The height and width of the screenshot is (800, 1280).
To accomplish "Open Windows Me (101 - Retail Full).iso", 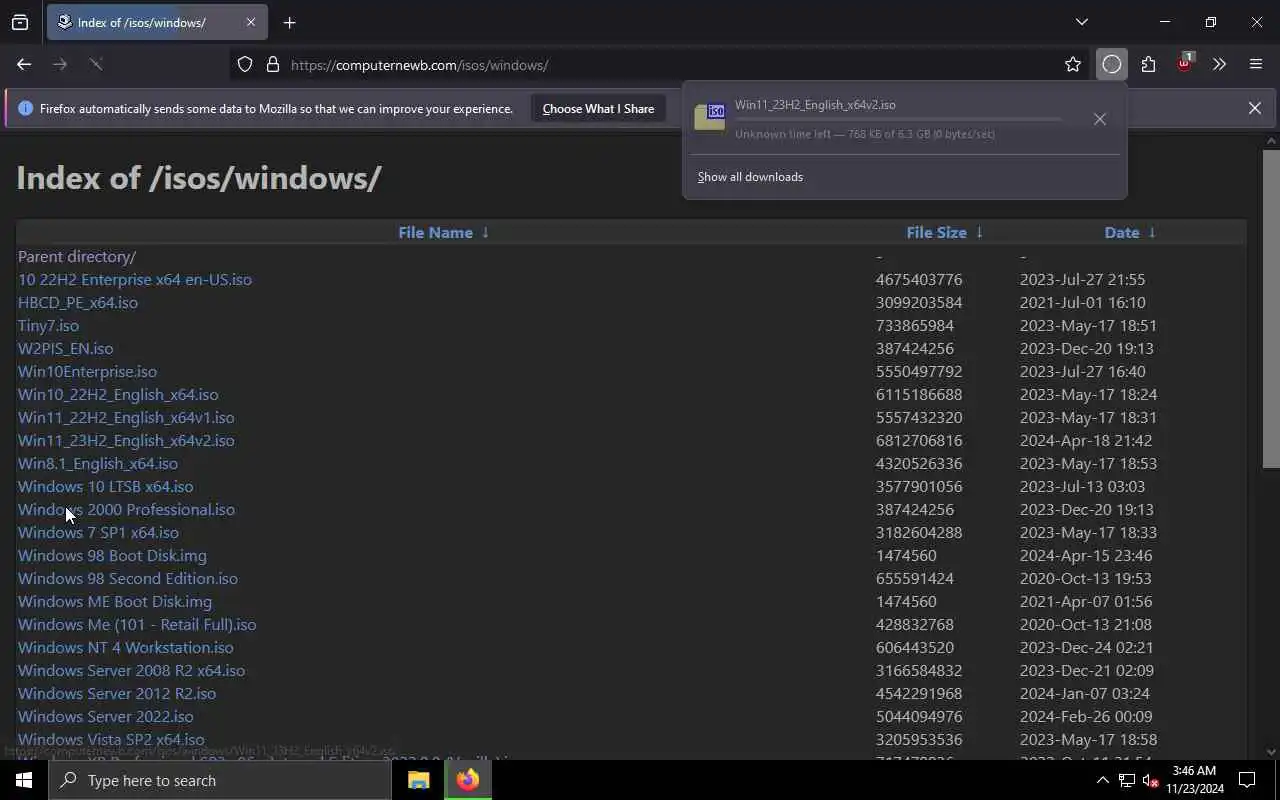I will click(137, 625).
